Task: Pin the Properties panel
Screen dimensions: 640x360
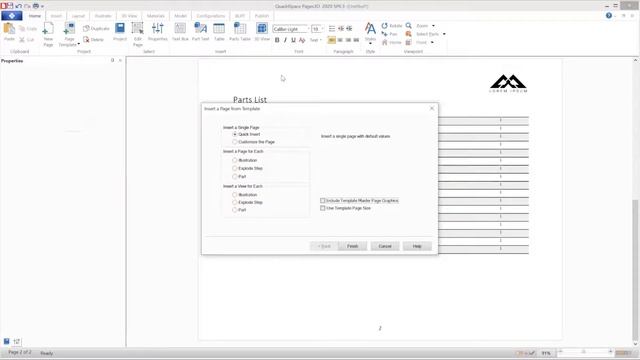Action: point(112,60)
